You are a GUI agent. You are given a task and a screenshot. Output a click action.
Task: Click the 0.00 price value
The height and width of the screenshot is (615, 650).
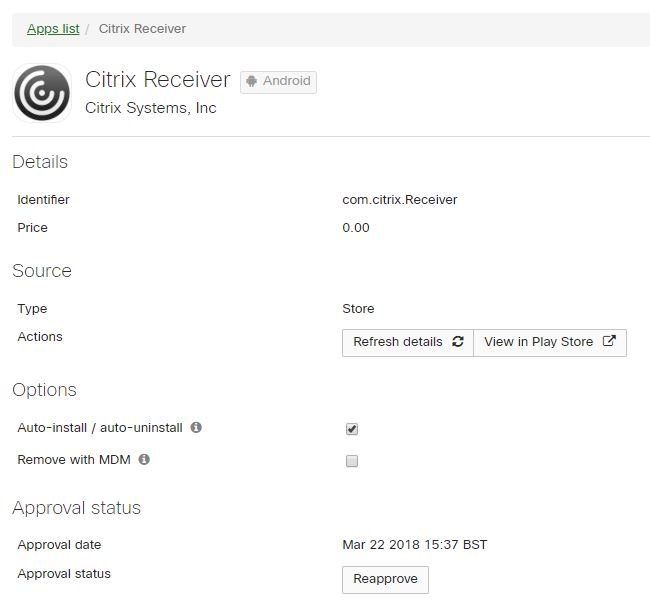click(356, 228)
